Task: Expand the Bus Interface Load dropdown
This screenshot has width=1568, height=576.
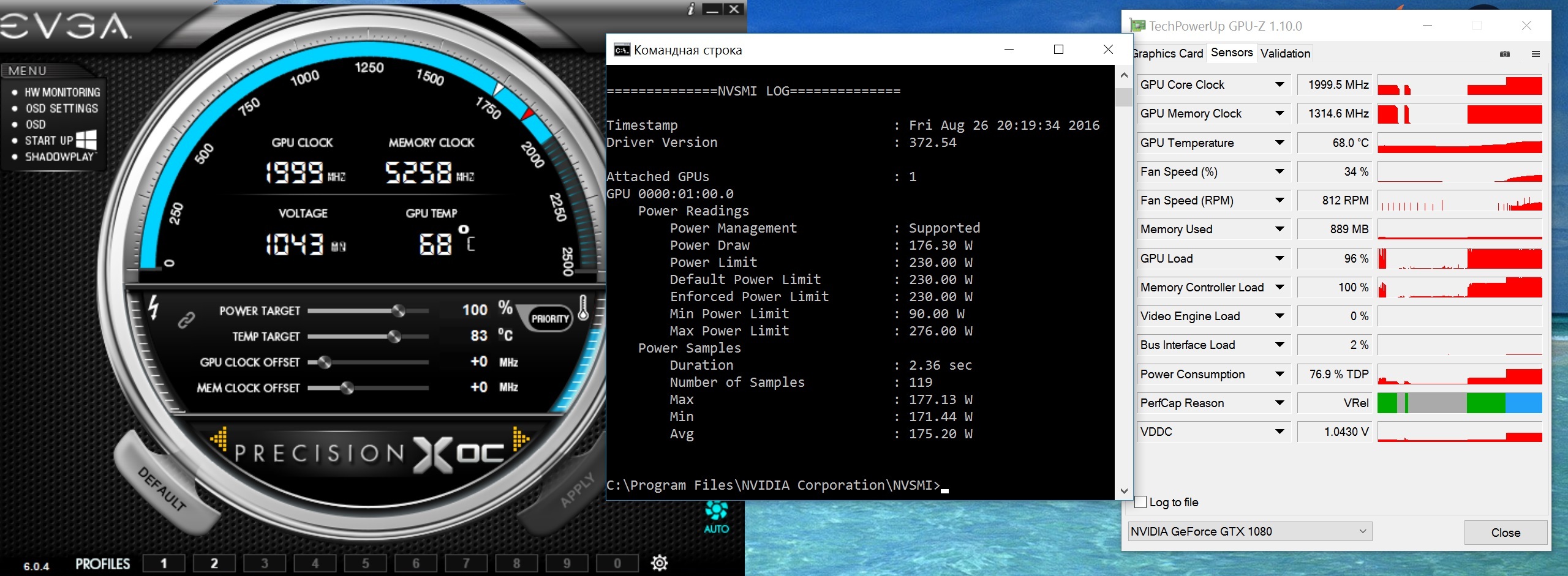Action: tap(1280, 345)
